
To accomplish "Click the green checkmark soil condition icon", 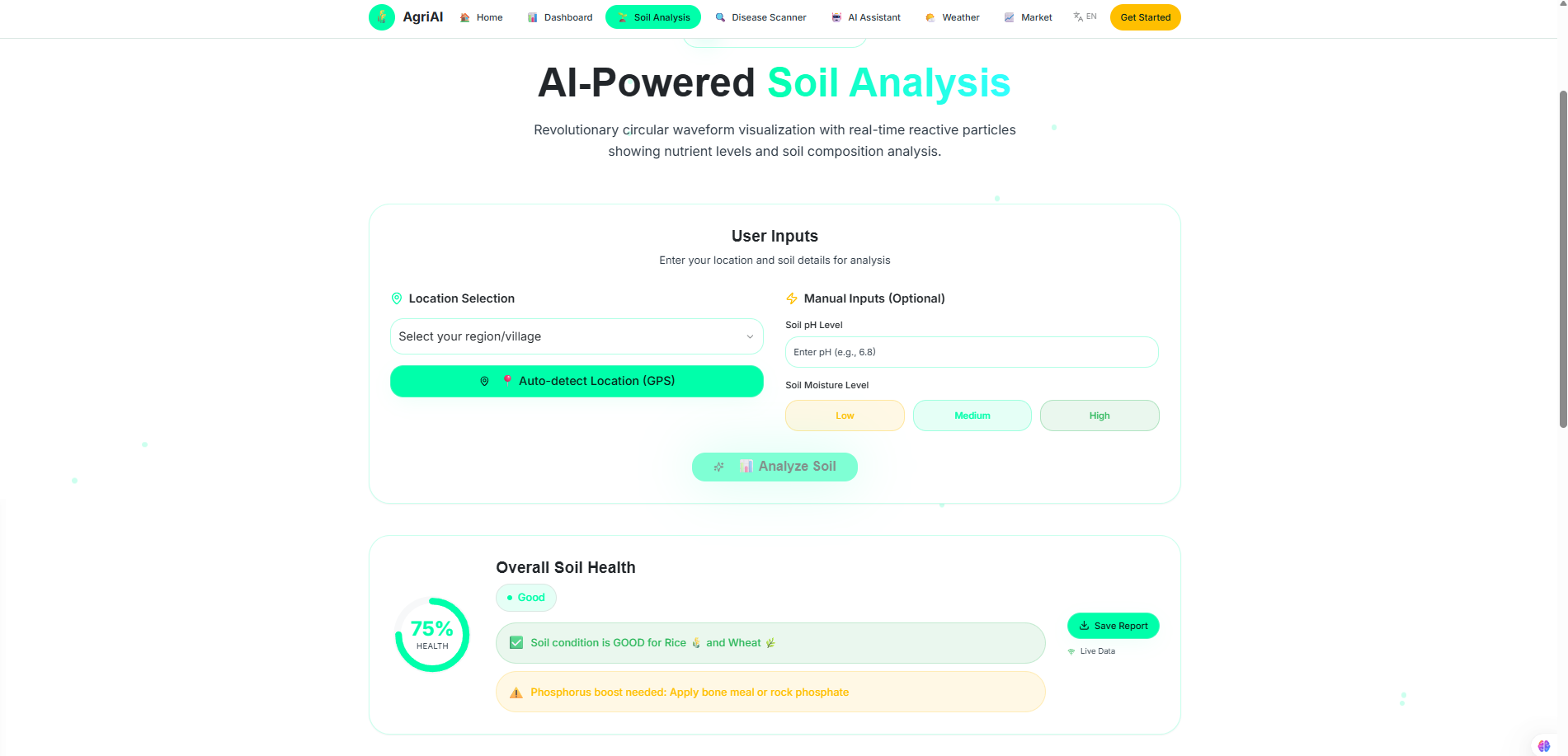I will point(516,643).
